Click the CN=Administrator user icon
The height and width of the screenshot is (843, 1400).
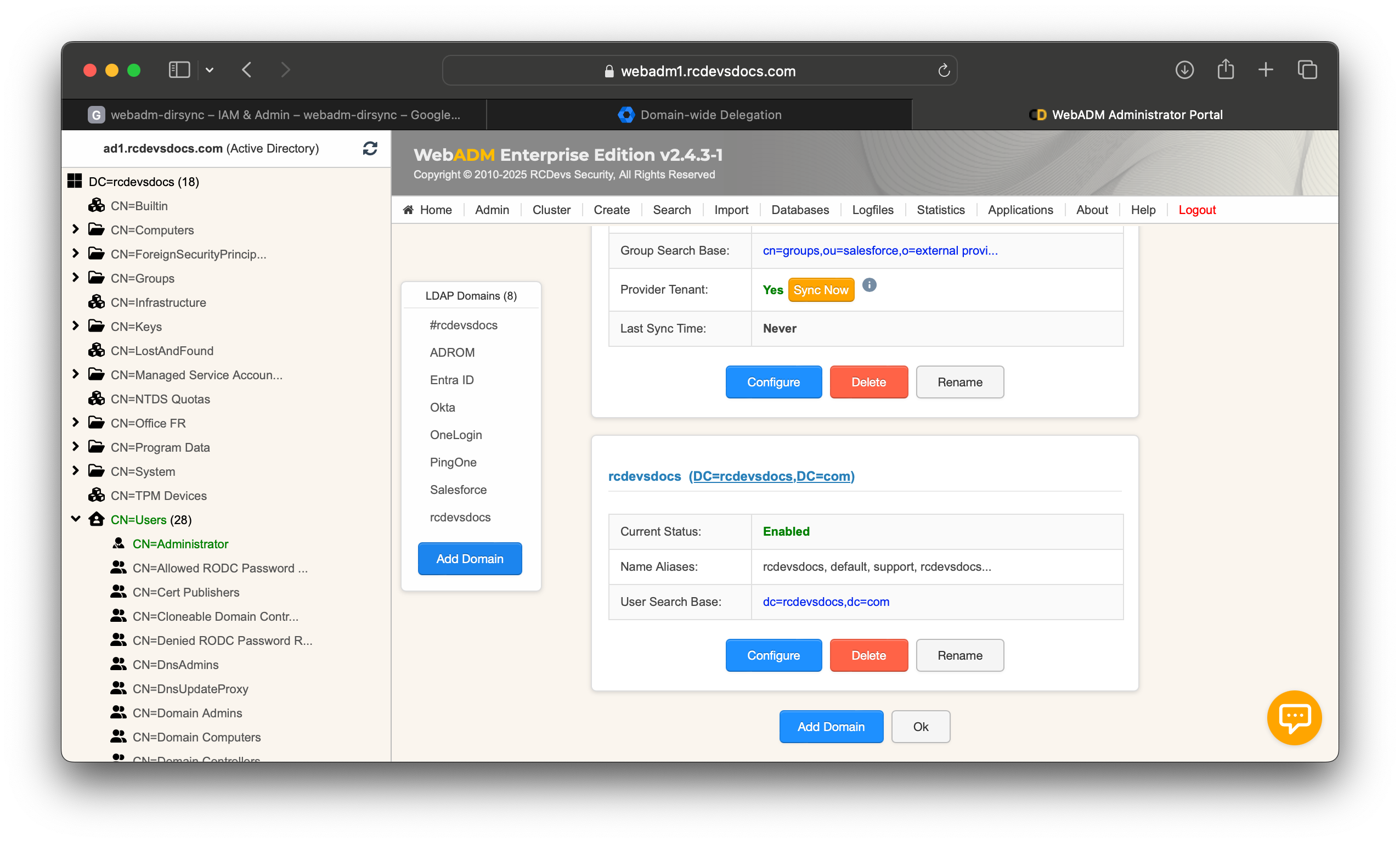[x=118, y=544]
